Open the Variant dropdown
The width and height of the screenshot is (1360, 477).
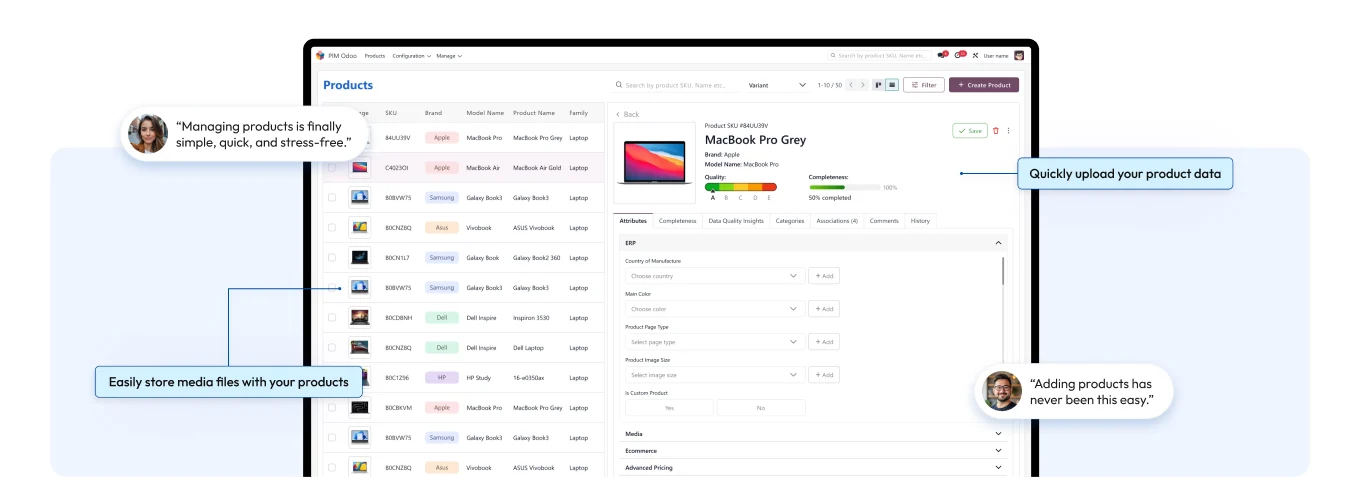777,85
